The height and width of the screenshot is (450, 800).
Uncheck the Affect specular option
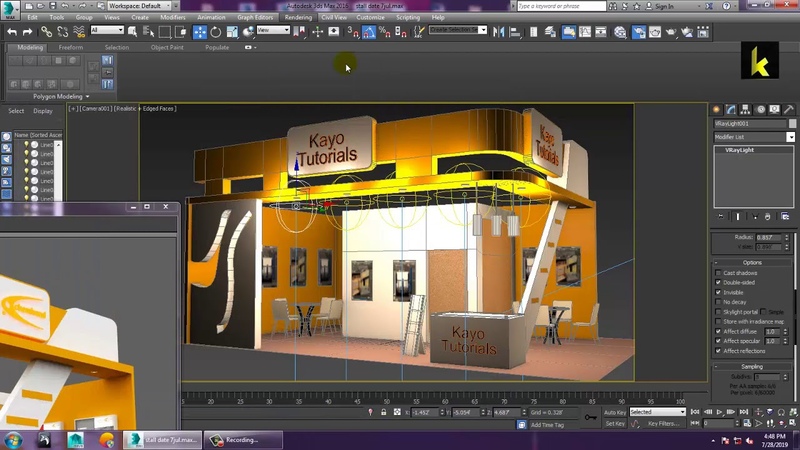click(x=718, y=341)
